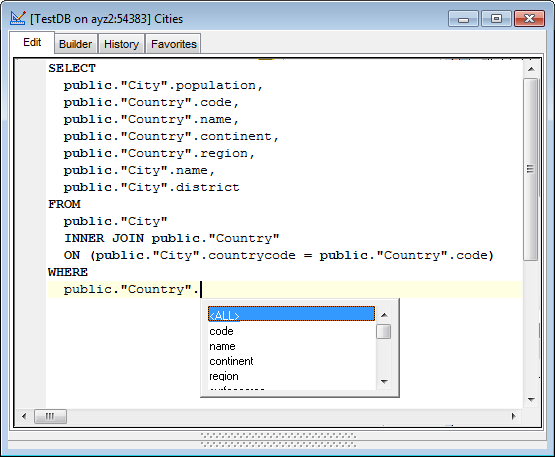The image size is (555, 457).
Task: Click the editor vertical scrollbar thumb
Action: pos(531,169)
